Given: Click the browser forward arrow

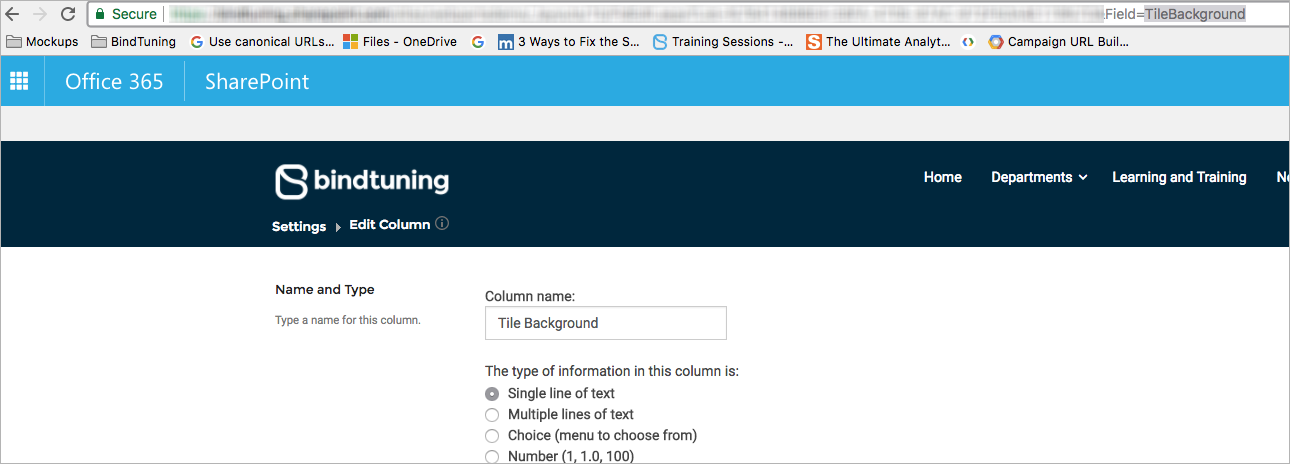Looking at the screenshot, I should pyautogui.click(x=40, y=14).
